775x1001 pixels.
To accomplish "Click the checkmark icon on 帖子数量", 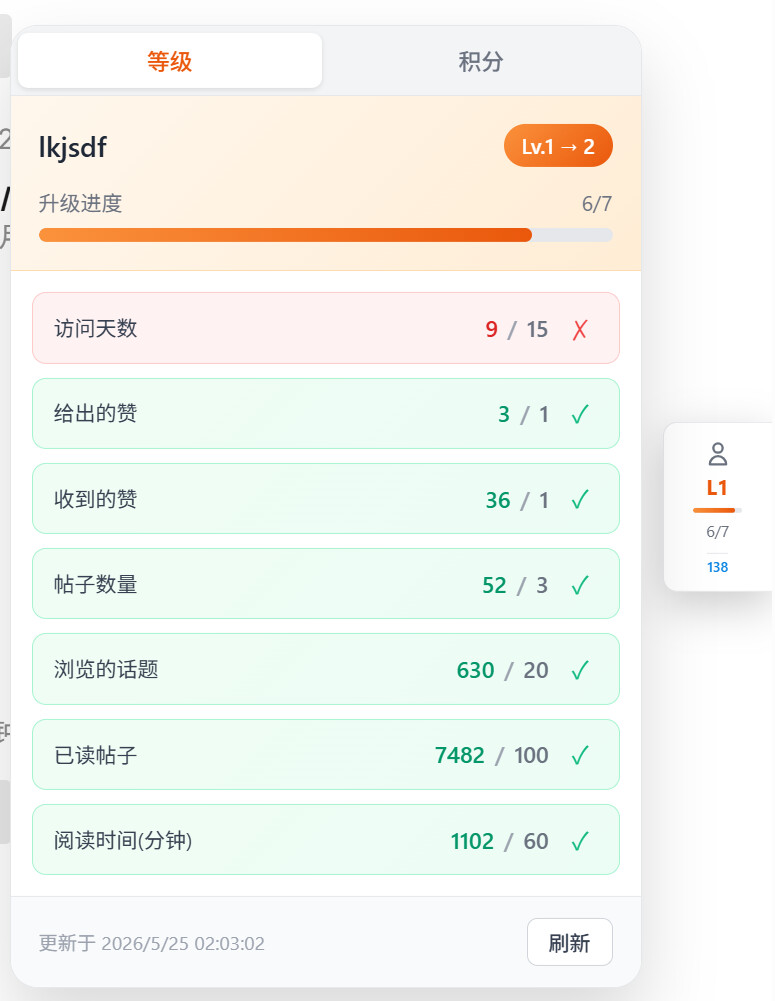I will 580,585.
